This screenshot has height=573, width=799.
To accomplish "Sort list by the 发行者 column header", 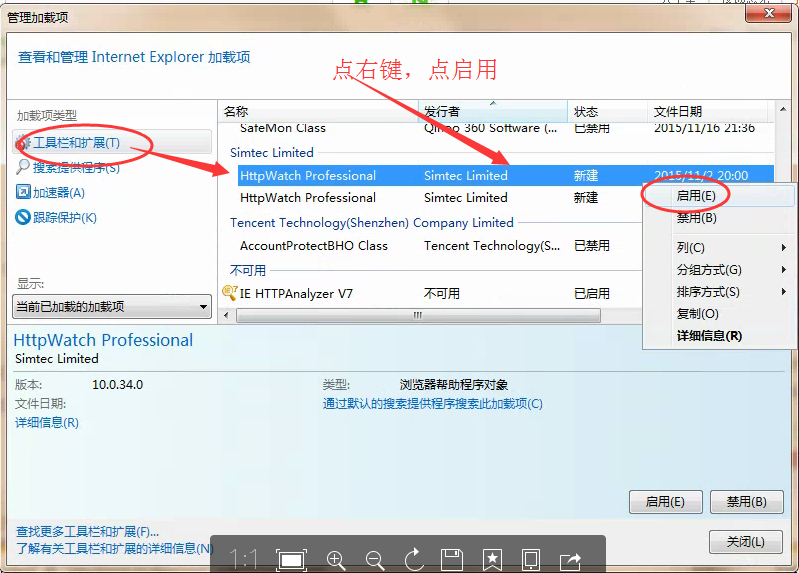I will click(x=442, y=111).
